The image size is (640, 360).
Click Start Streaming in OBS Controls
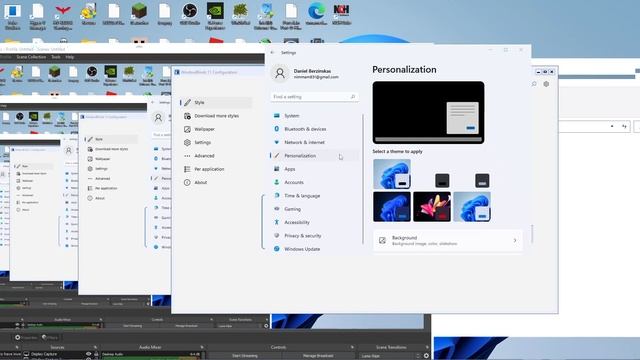click(x=245, y=356)
